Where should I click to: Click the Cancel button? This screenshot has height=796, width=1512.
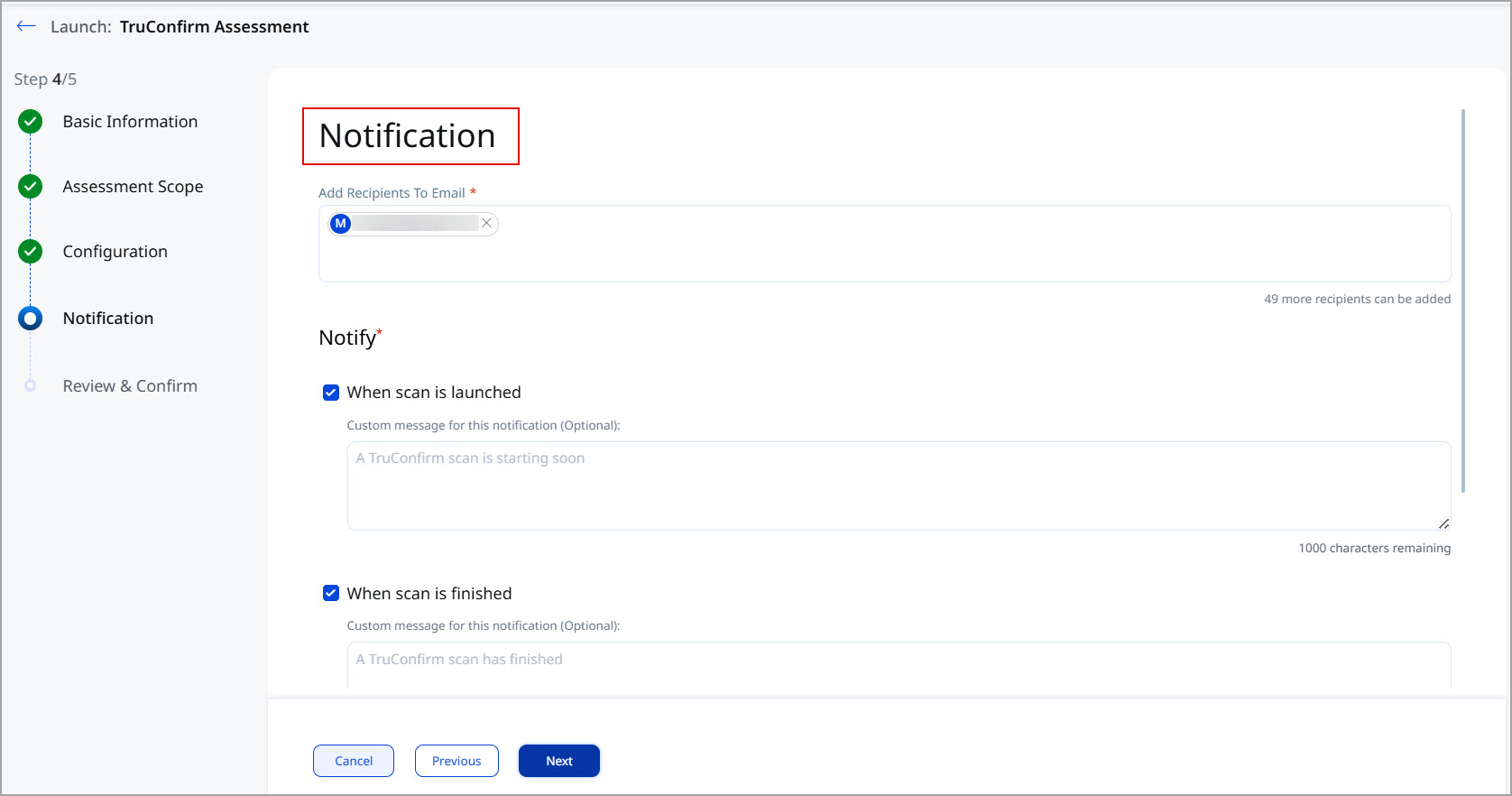pos(354,761)
